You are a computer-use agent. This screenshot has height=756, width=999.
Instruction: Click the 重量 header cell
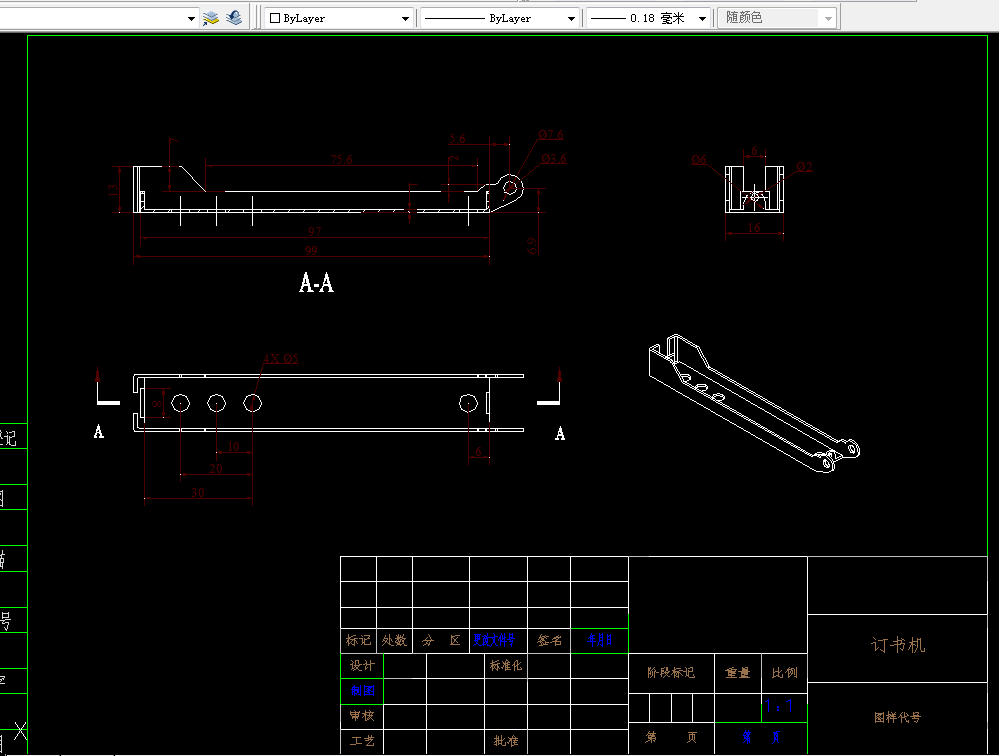coord(738,673)
